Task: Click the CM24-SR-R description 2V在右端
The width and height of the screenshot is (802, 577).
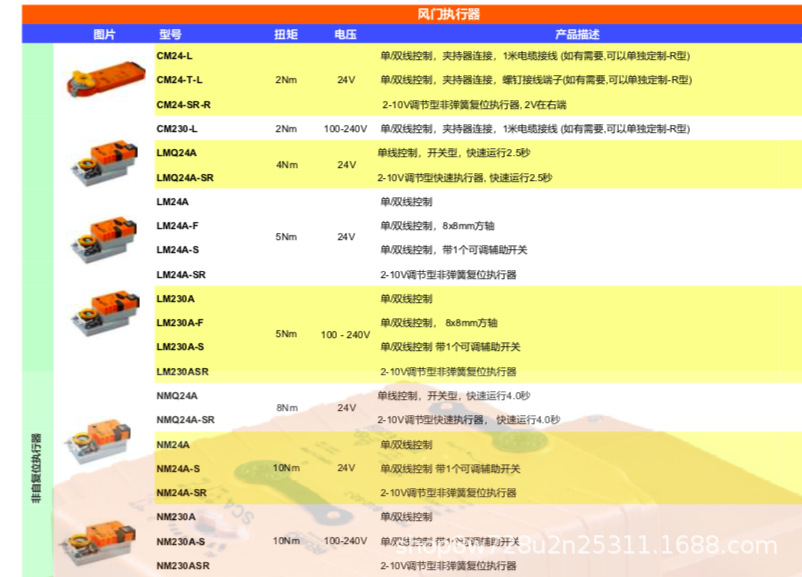Action: point(545,105)
